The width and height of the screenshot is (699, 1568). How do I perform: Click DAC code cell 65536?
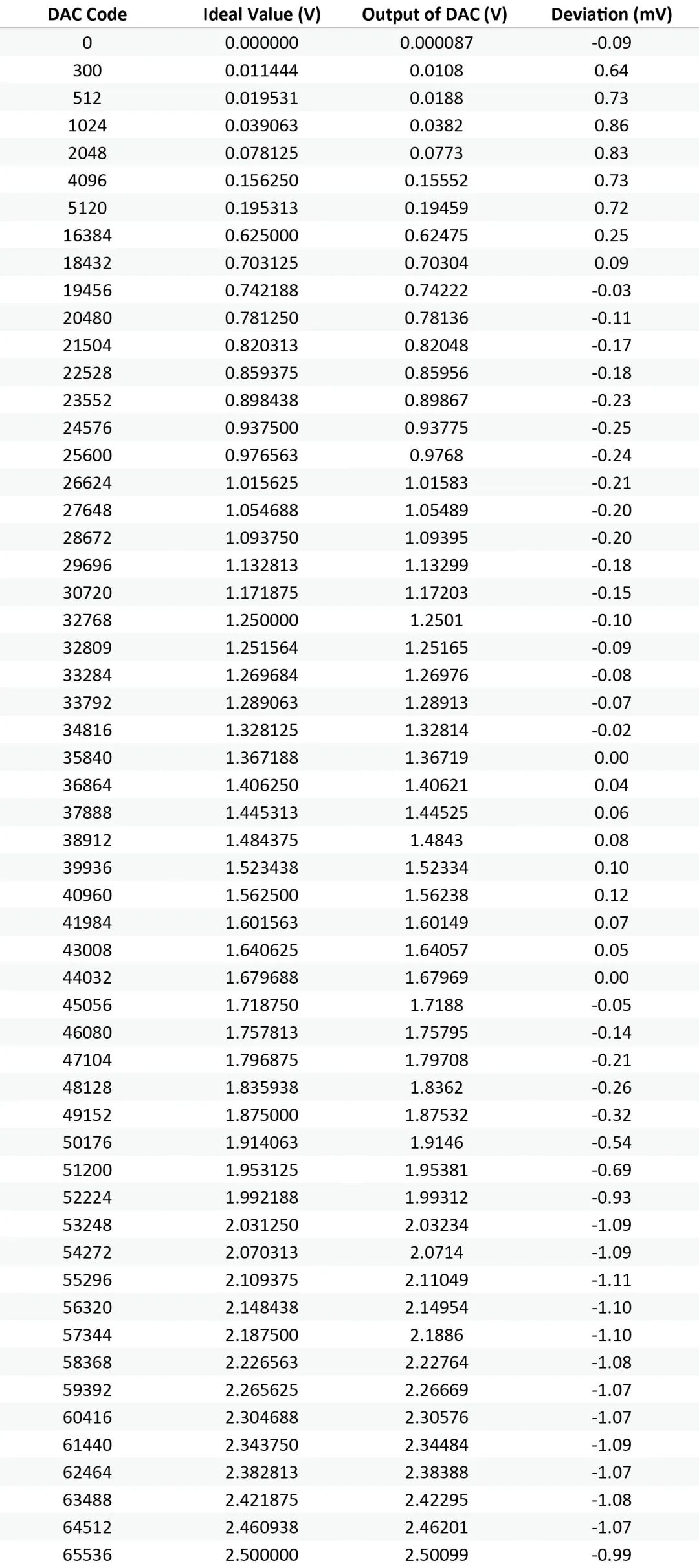tap(87, 1555)
